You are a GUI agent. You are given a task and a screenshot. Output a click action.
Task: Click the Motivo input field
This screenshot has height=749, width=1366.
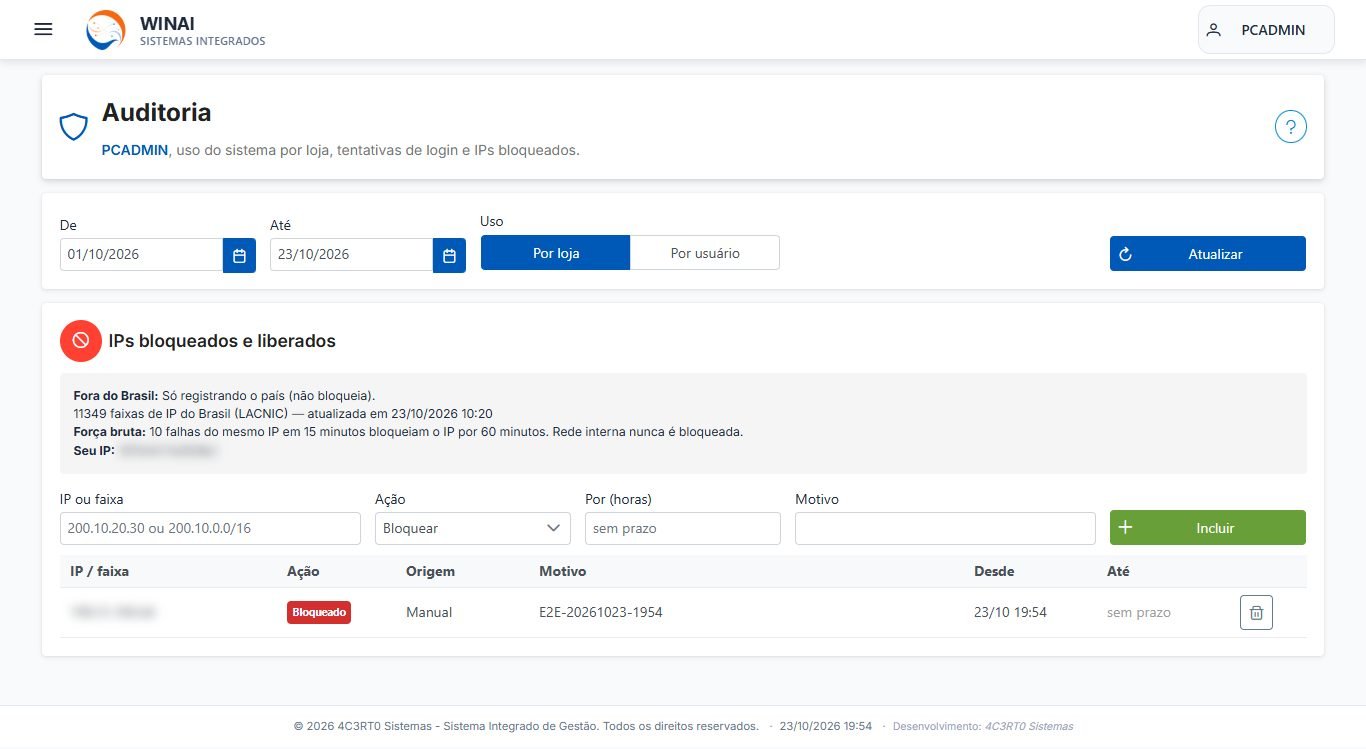click(x=945, y=528)
